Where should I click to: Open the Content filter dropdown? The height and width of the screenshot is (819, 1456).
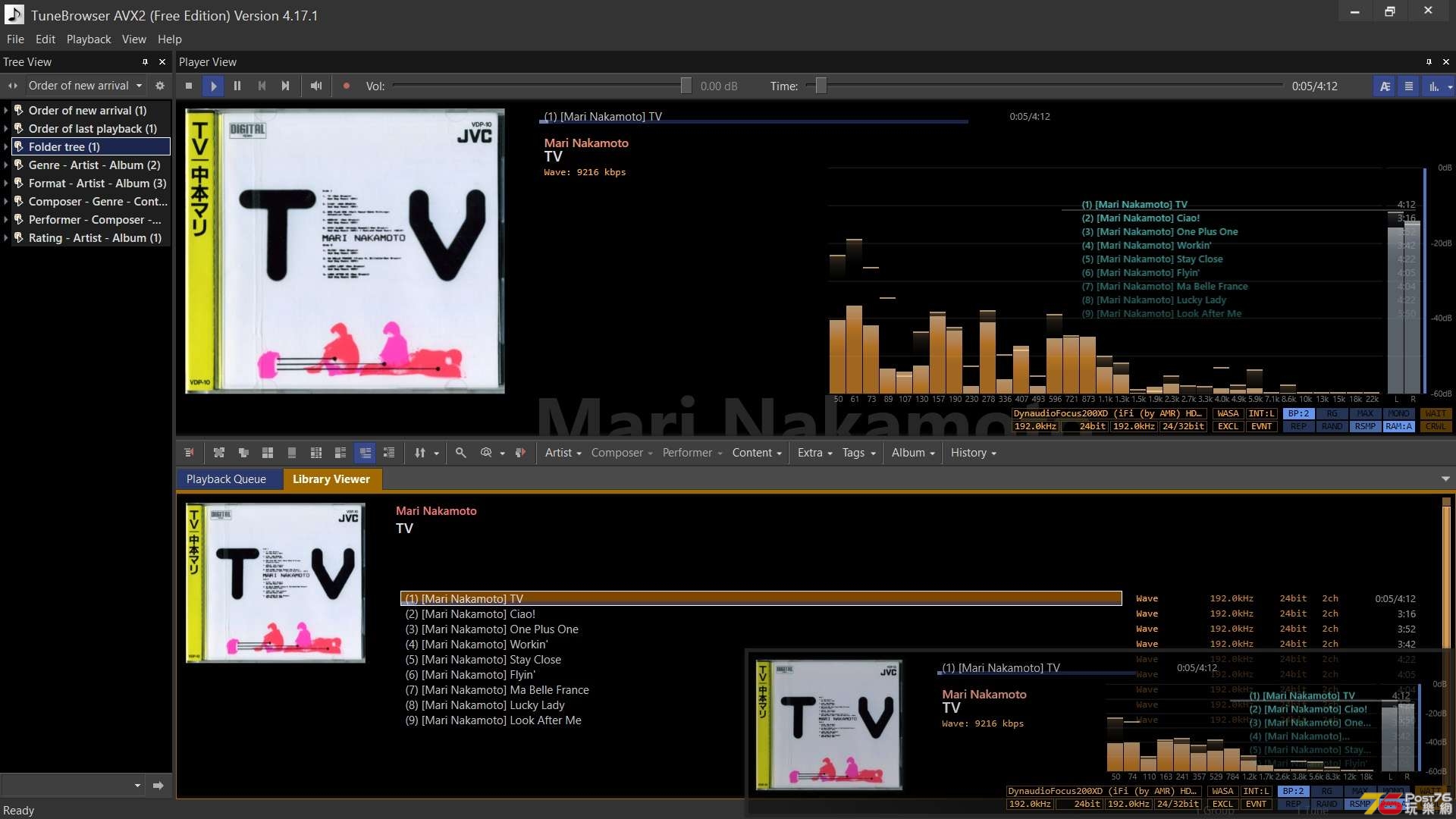click(757, 453)
